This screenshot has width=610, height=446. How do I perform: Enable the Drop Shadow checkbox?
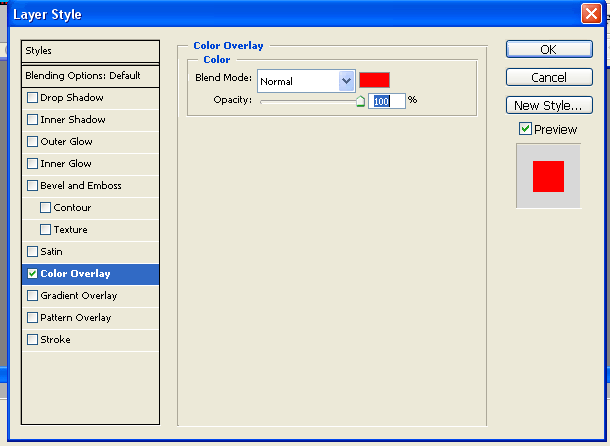[x=32, y=97]
